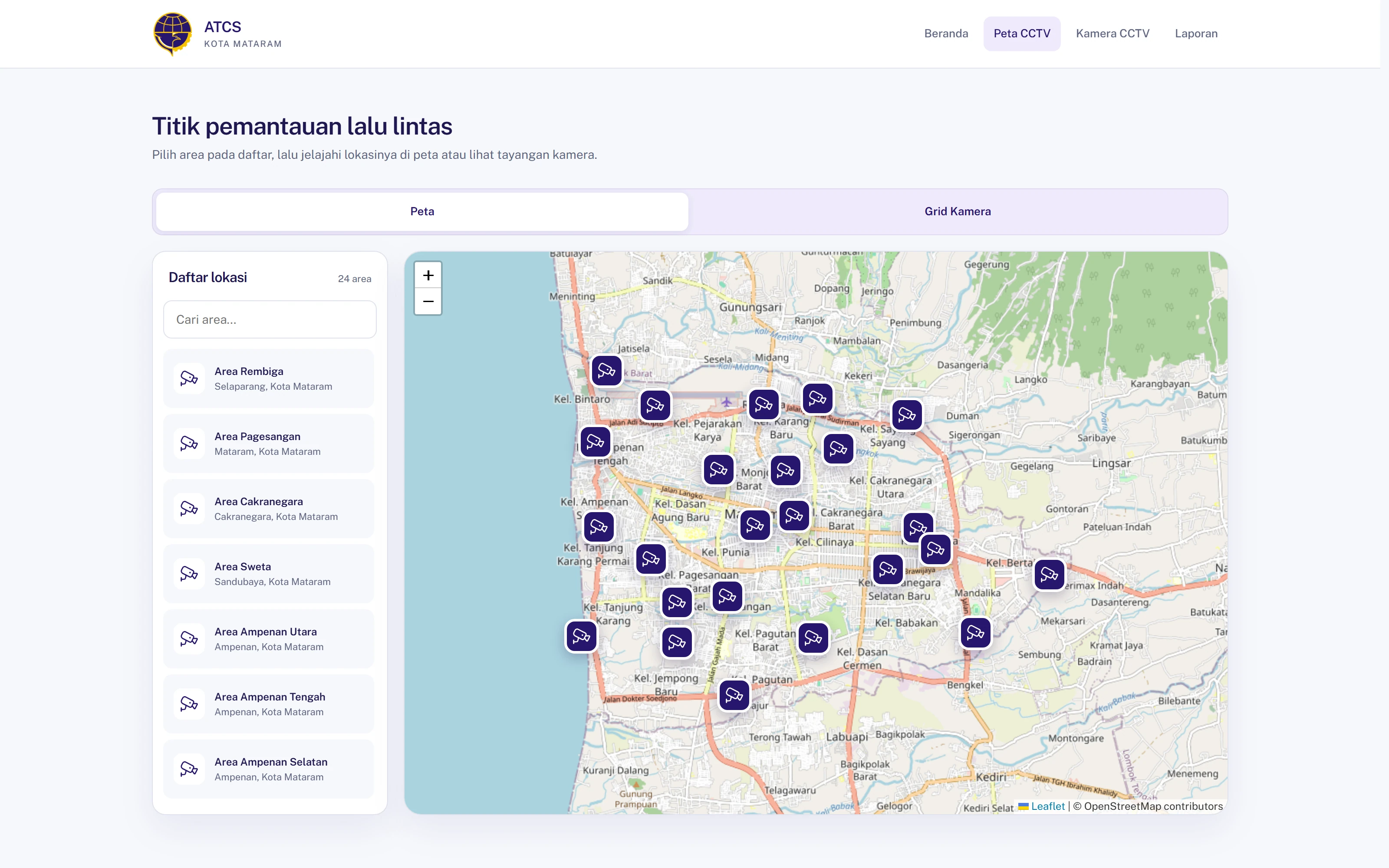This screenshot has height=868, width=1389.
Task: Open the CCTV marker near Mandalika Kel. Babakan
Action: [975, 633]
